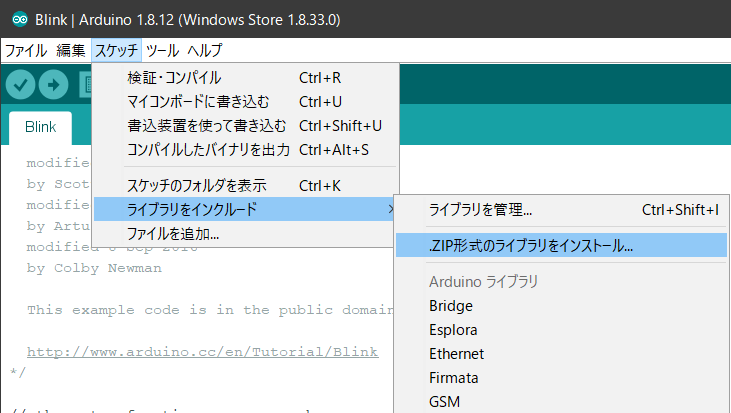Viewport: 731px width, 413px height.
Task: Click the Arduino logo in title bar
Action: click(x=20, y=19)
